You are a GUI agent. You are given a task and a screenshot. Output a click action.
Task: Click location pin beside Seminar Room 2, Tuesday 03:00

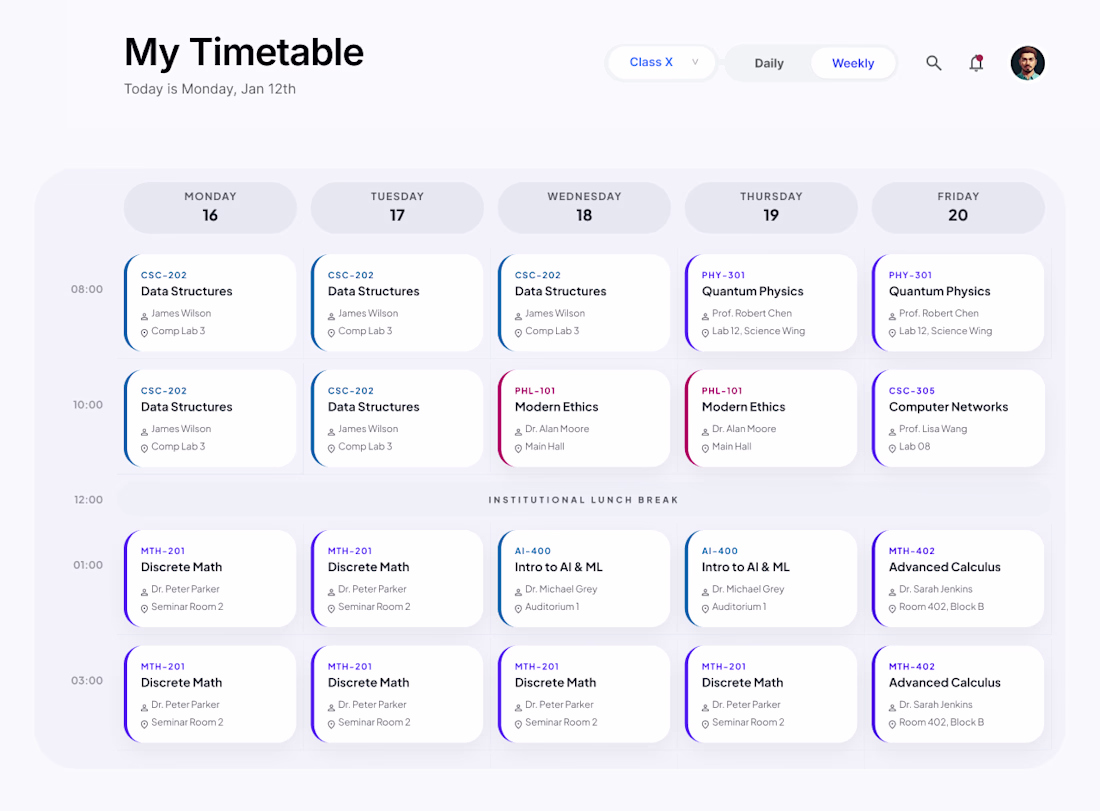coord(331,724)
